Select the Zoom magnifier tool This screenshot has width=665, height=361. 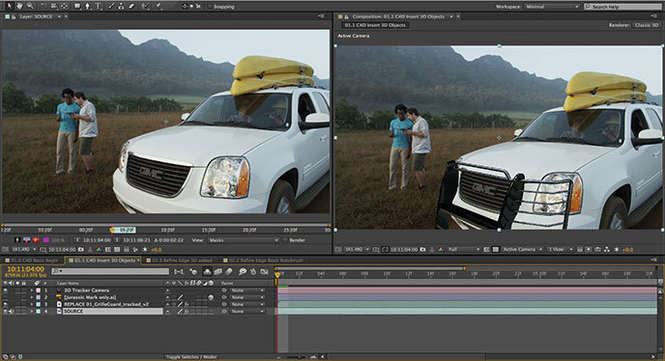pos(30,6)
